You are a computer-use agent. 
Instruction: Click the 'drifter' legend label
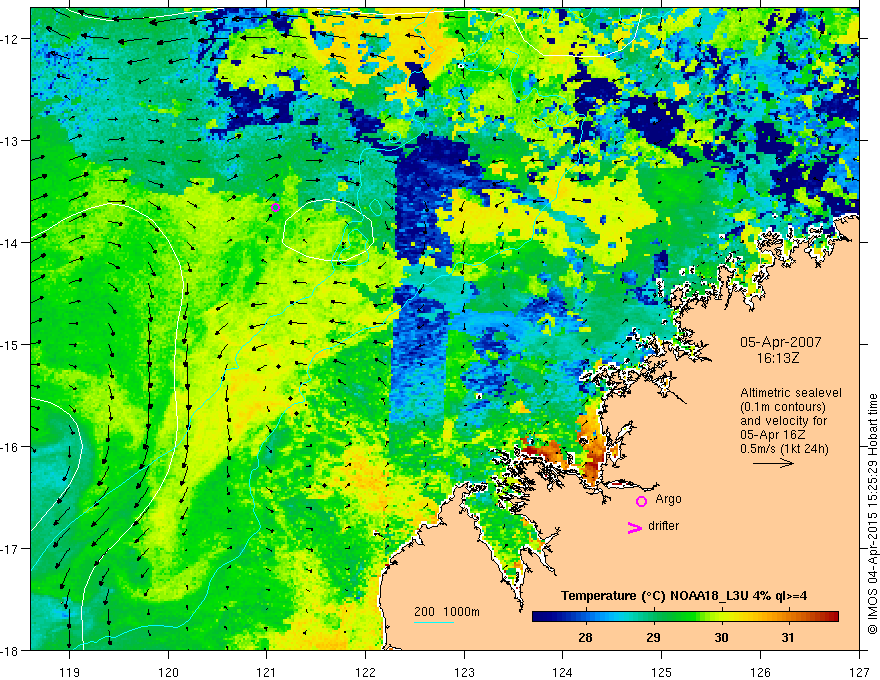[663, 526]
